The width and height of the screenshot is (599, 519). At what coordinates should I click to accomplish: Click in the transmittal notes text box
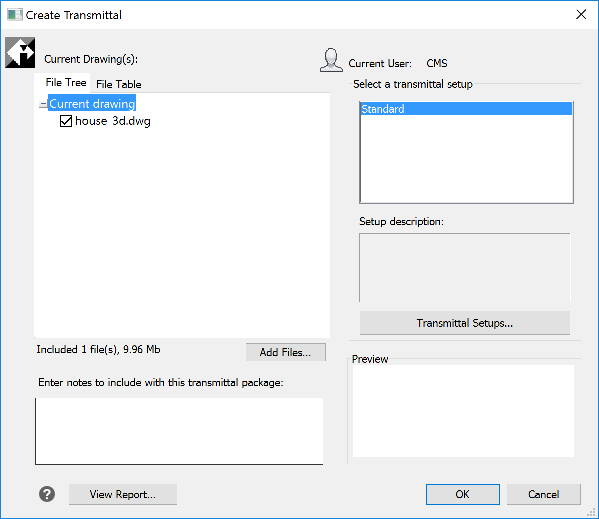[179, 431]
